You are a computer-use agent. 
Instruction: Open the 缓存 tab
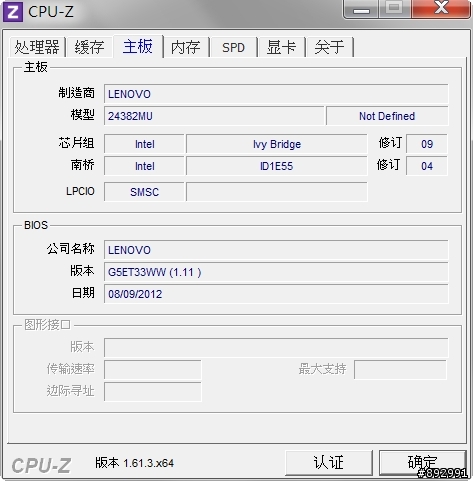tap(89, 47)
